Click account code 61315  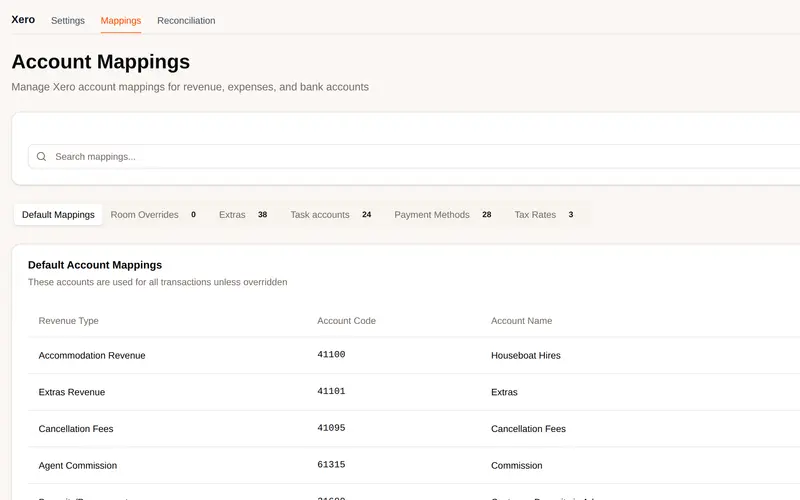(x=331, y=465)
